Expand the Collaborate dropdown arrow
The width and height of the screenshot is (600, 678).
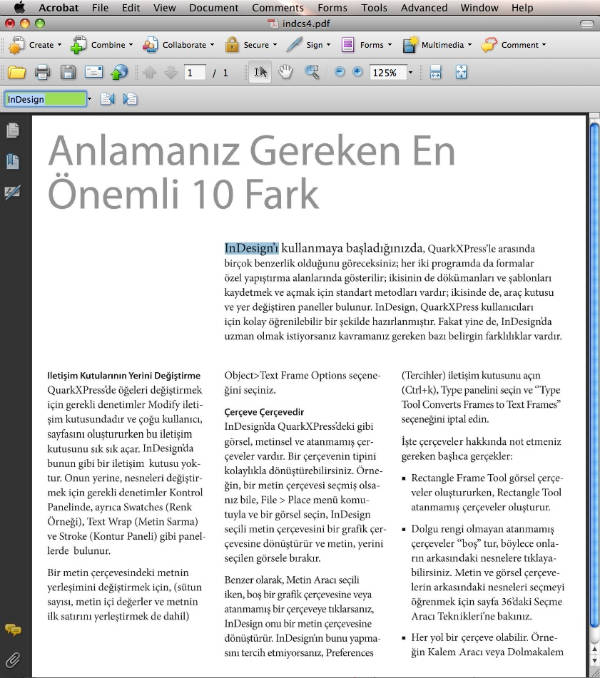pyautogui.click(x=212, y=45)
